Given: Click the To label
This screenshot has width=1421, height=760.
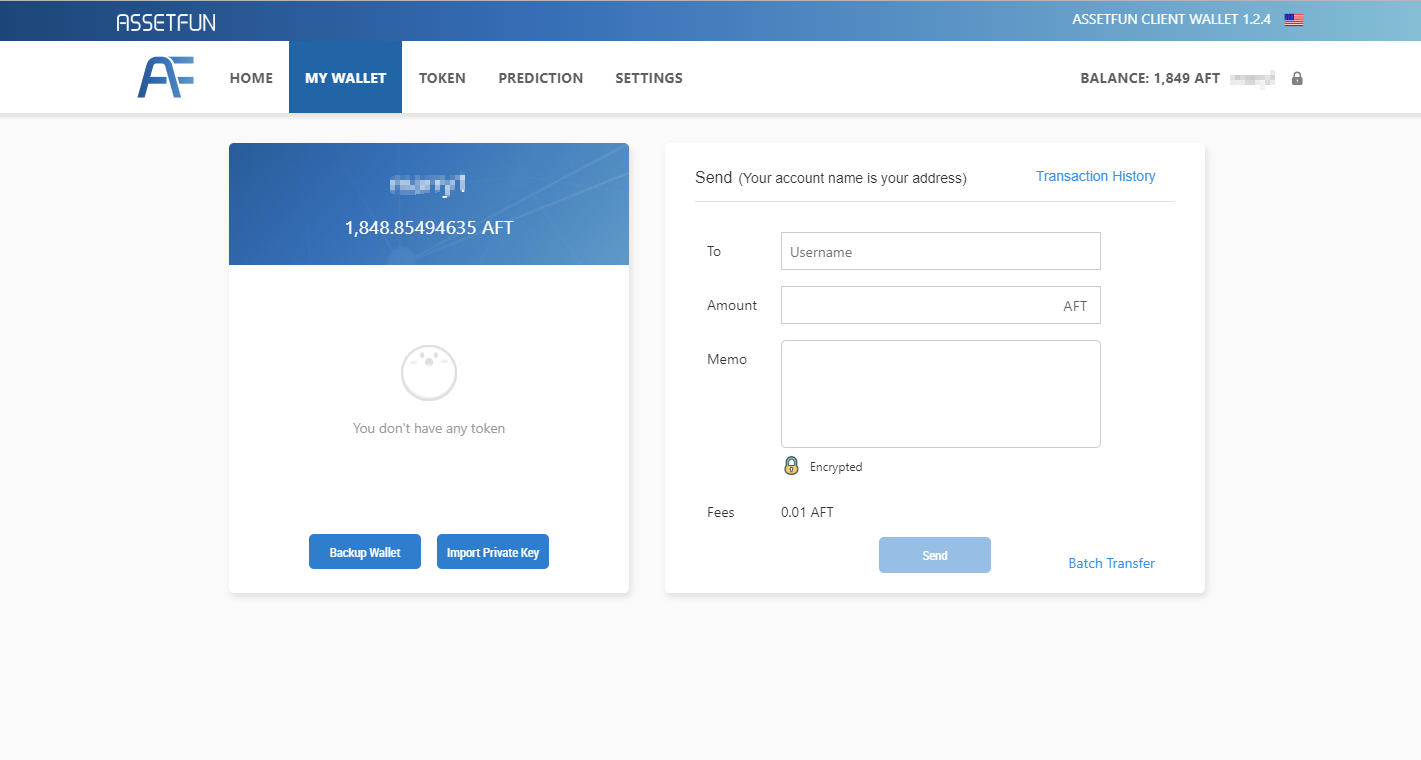Looking at the screenshot, I should tap(714, 251).
